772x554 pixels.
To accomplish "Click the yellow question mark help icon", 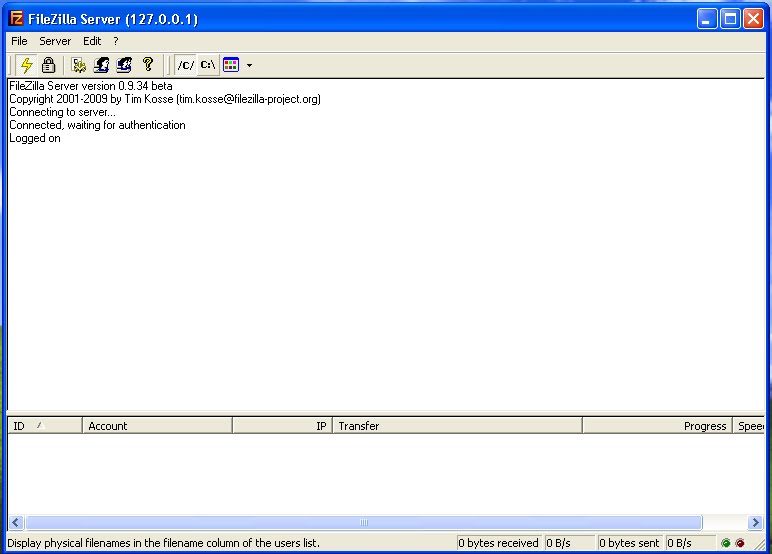I will click(x=147, y=65).
